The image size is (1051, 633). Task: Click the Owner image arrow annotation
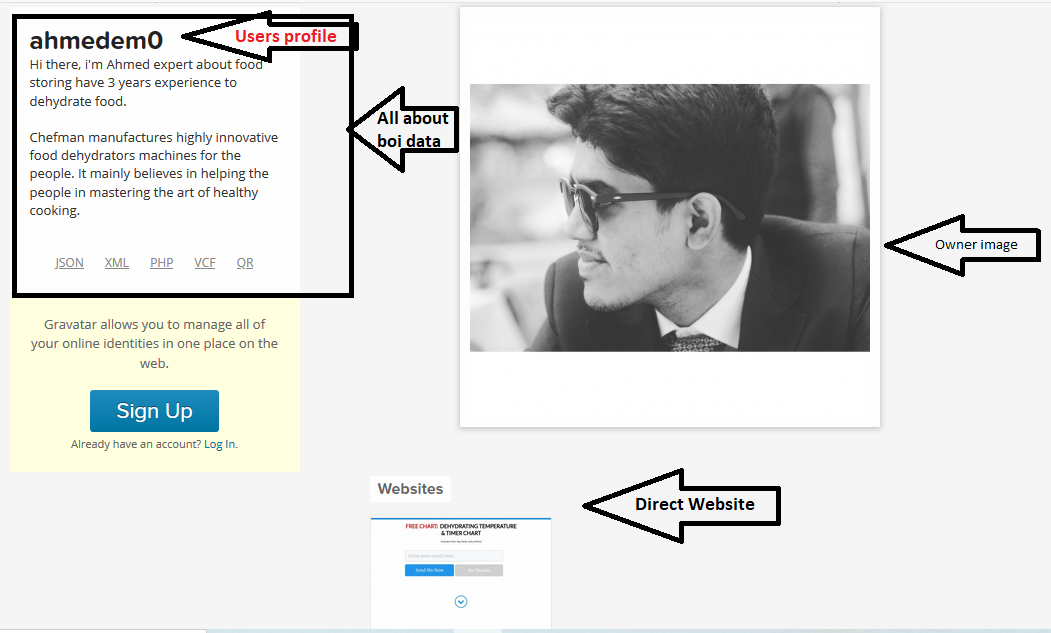click(x=975, y=244)
